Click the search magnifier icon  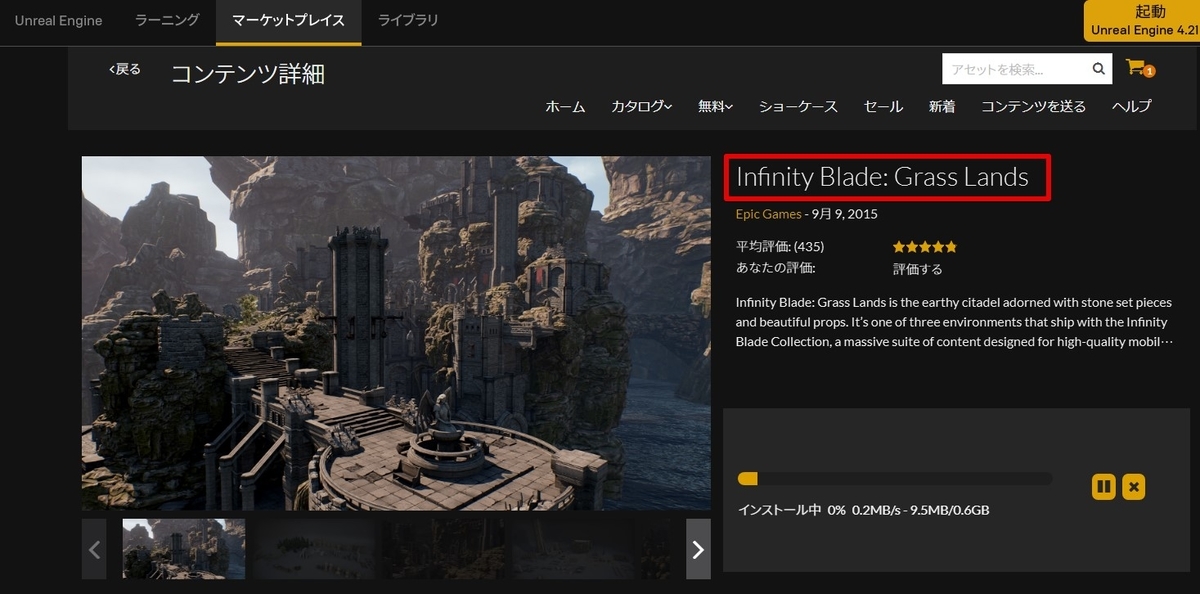tap(1099, 69)
